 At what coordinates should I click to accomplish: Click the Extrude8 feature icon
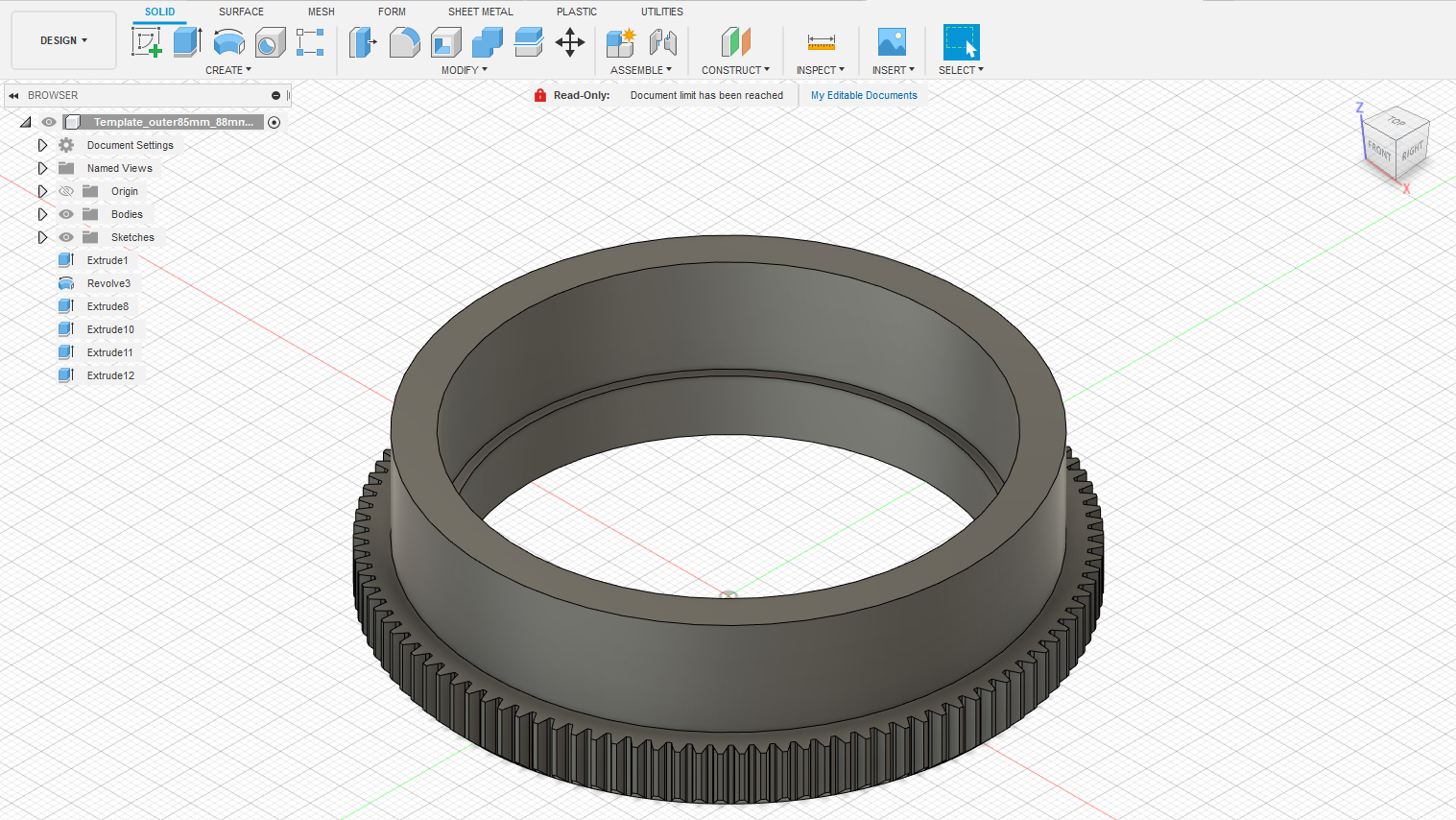coord(66,306)
